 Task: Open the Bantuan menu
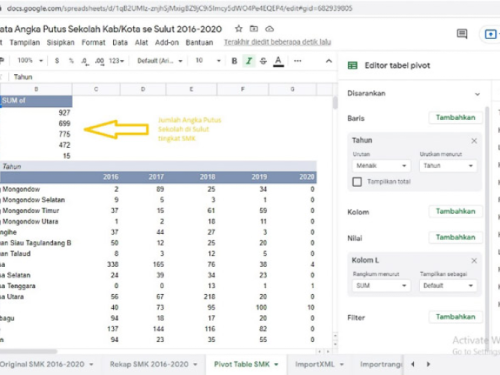pyautogui.click(x=199, y=43)
